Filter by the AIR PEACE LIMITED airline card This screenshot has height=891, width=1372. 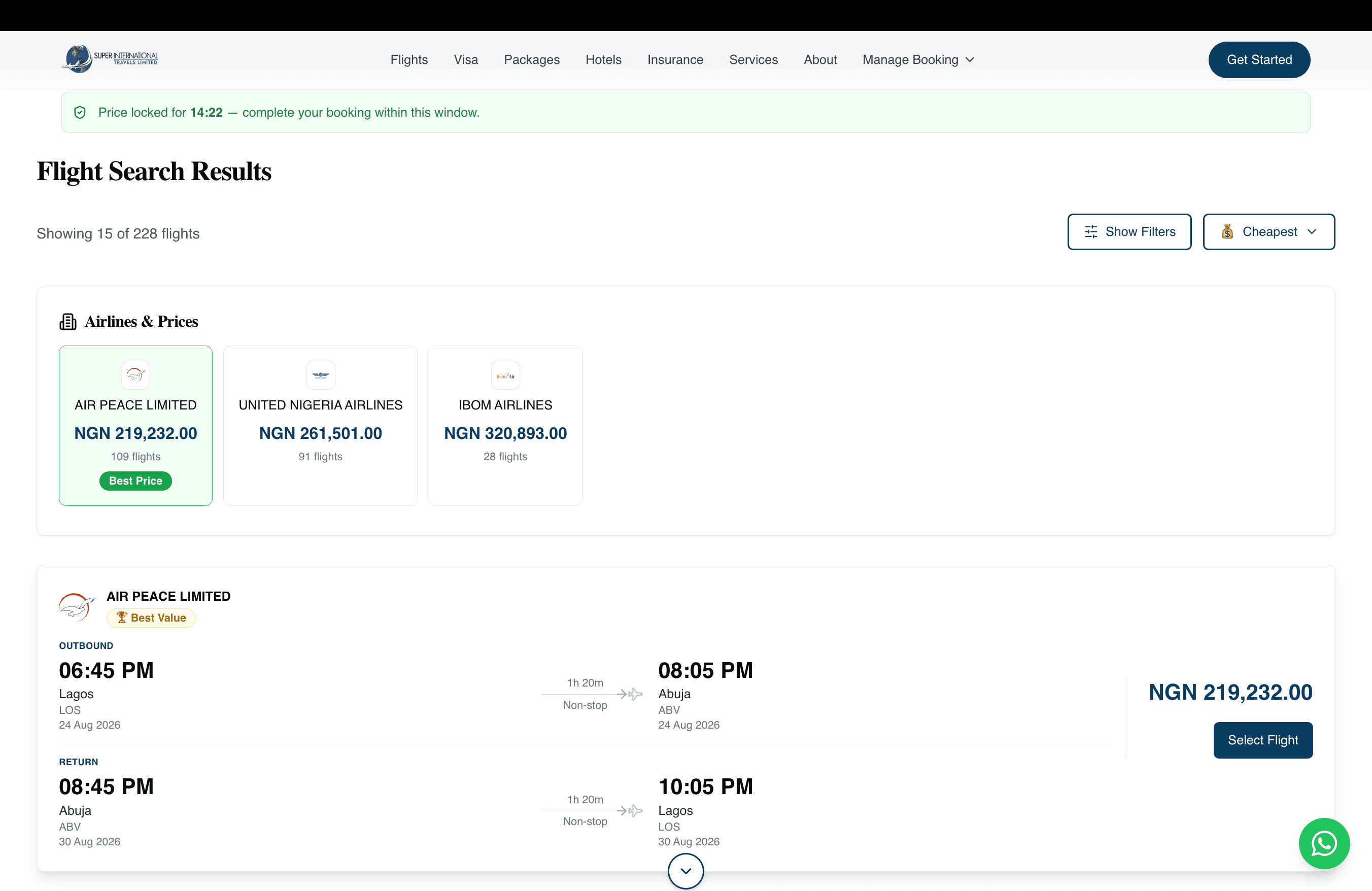(x=135, y=425)
